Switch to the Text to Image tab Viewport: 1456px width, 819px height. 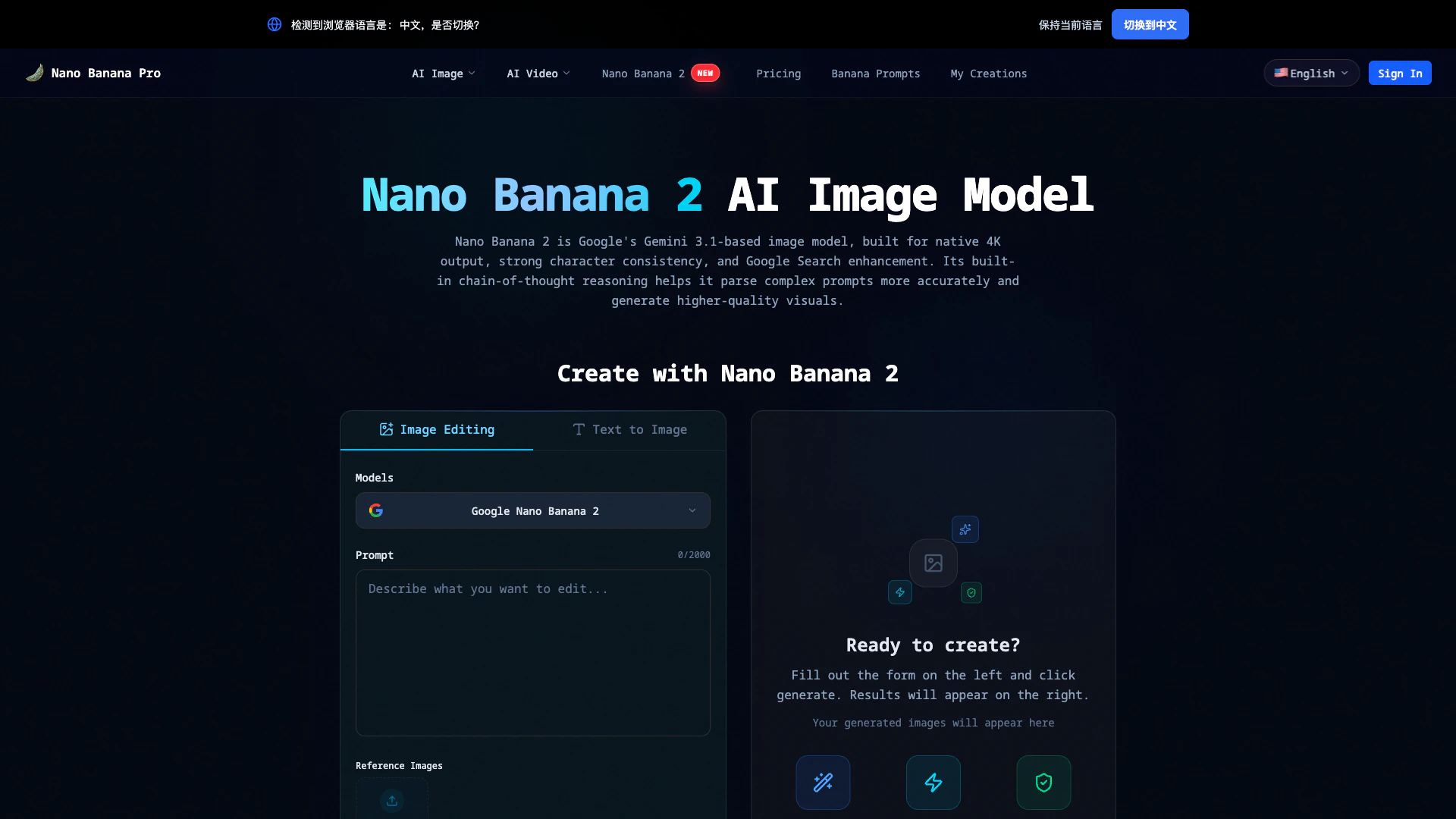point(629,429)
